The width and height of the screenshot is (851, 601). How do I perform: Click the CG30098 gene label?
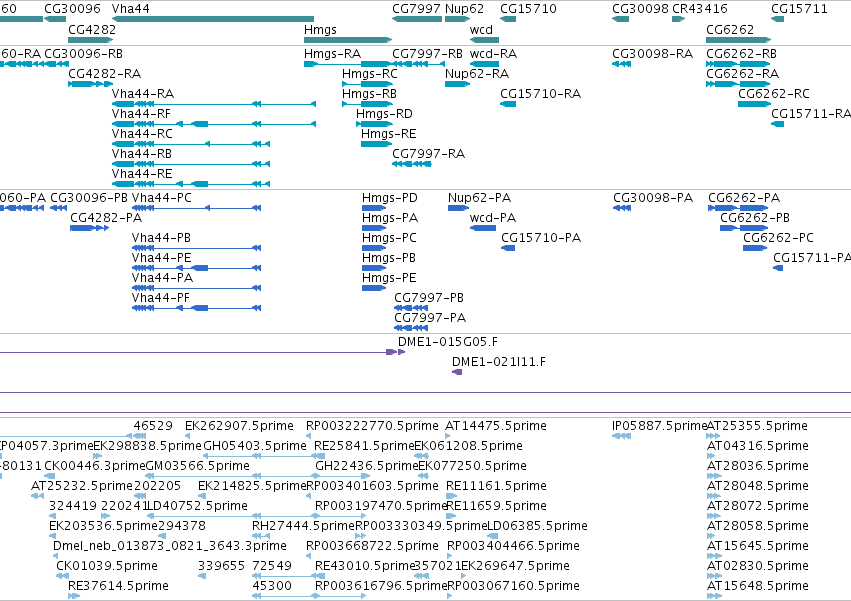[640, 9]
